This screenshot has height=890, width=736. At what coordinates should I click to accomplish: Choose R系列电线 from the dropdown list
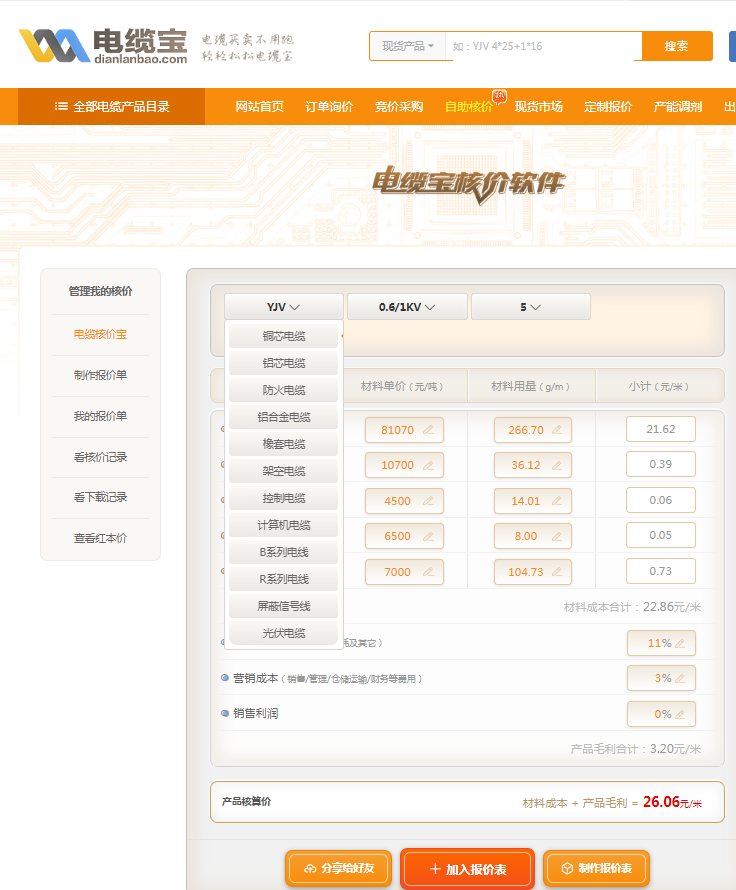click(x=284, y=579)
